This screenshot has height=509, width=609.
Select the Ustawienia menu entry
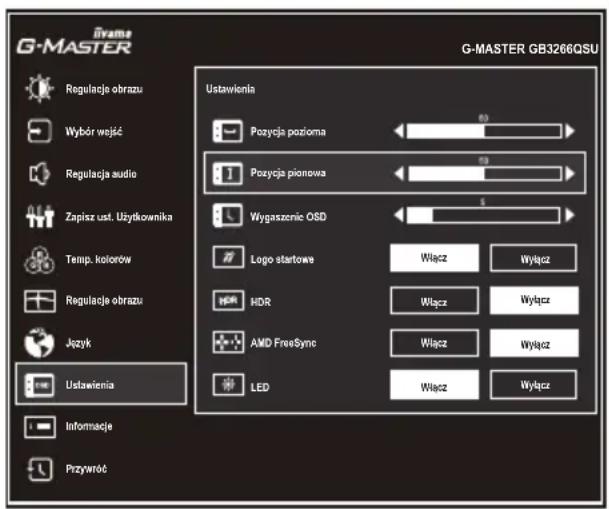coord(101,384)
